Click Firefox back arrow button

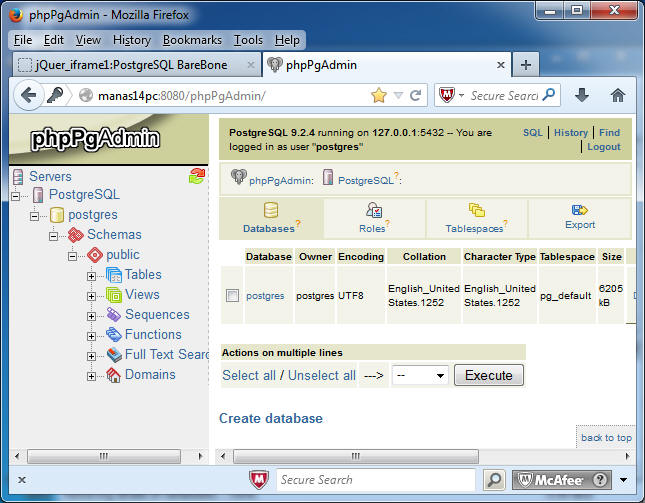(x=29, y=95)
